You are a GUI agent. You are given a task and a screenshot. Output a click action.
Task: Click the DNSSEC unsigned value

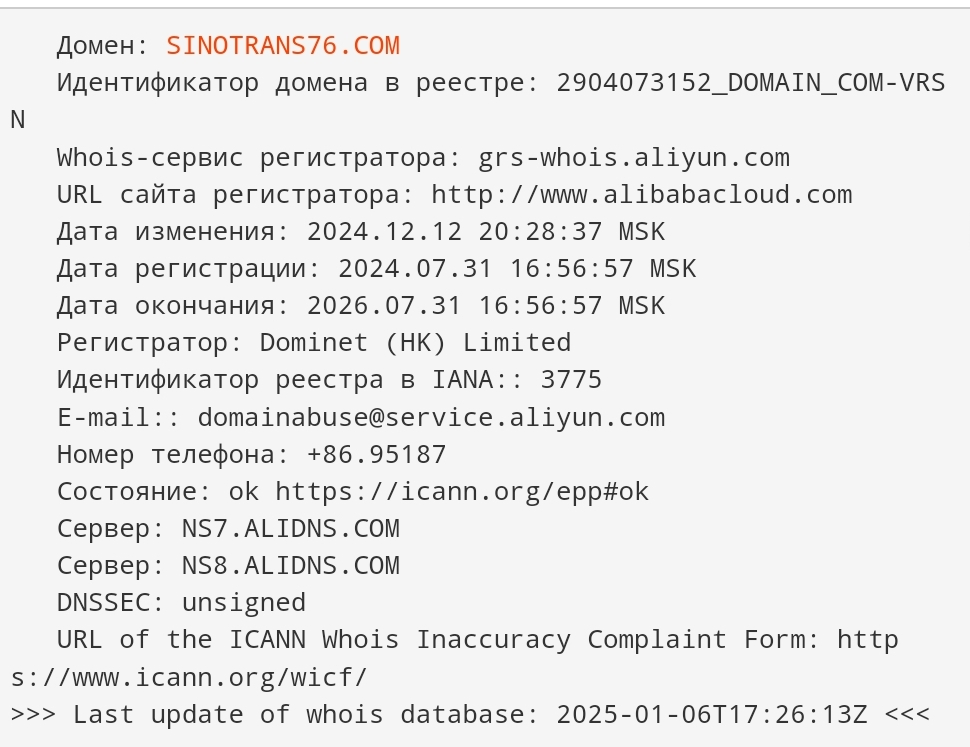point(244,603)
